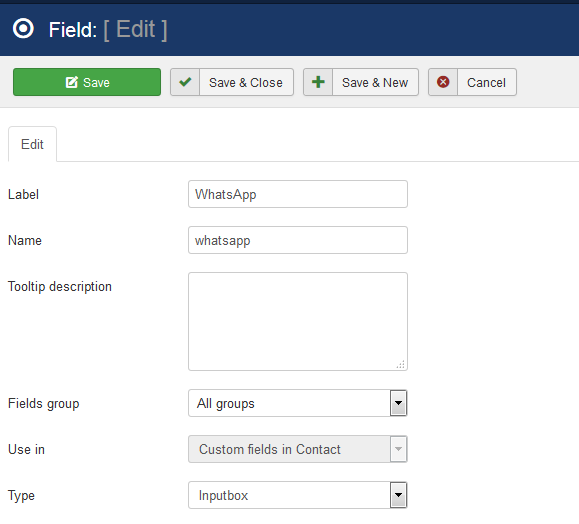Expand the Type dropdown arrow button

click(398, 495)
